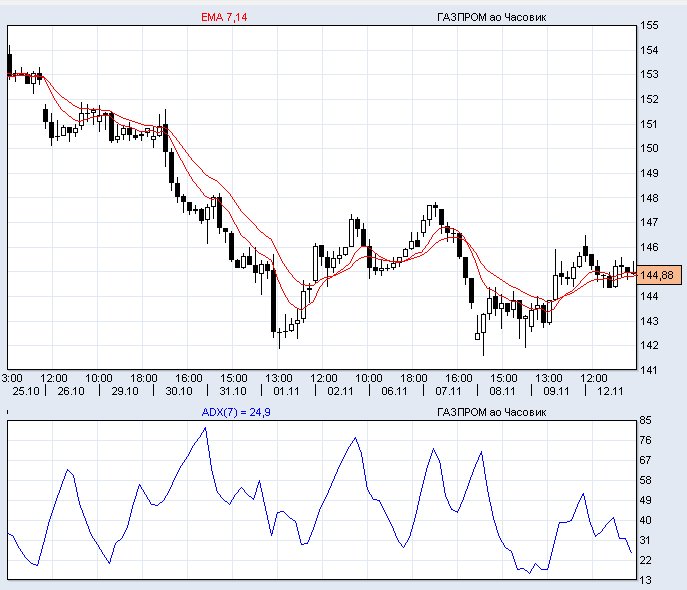
Task: Select the 06.11 date label
Action: tap(394, 391)
